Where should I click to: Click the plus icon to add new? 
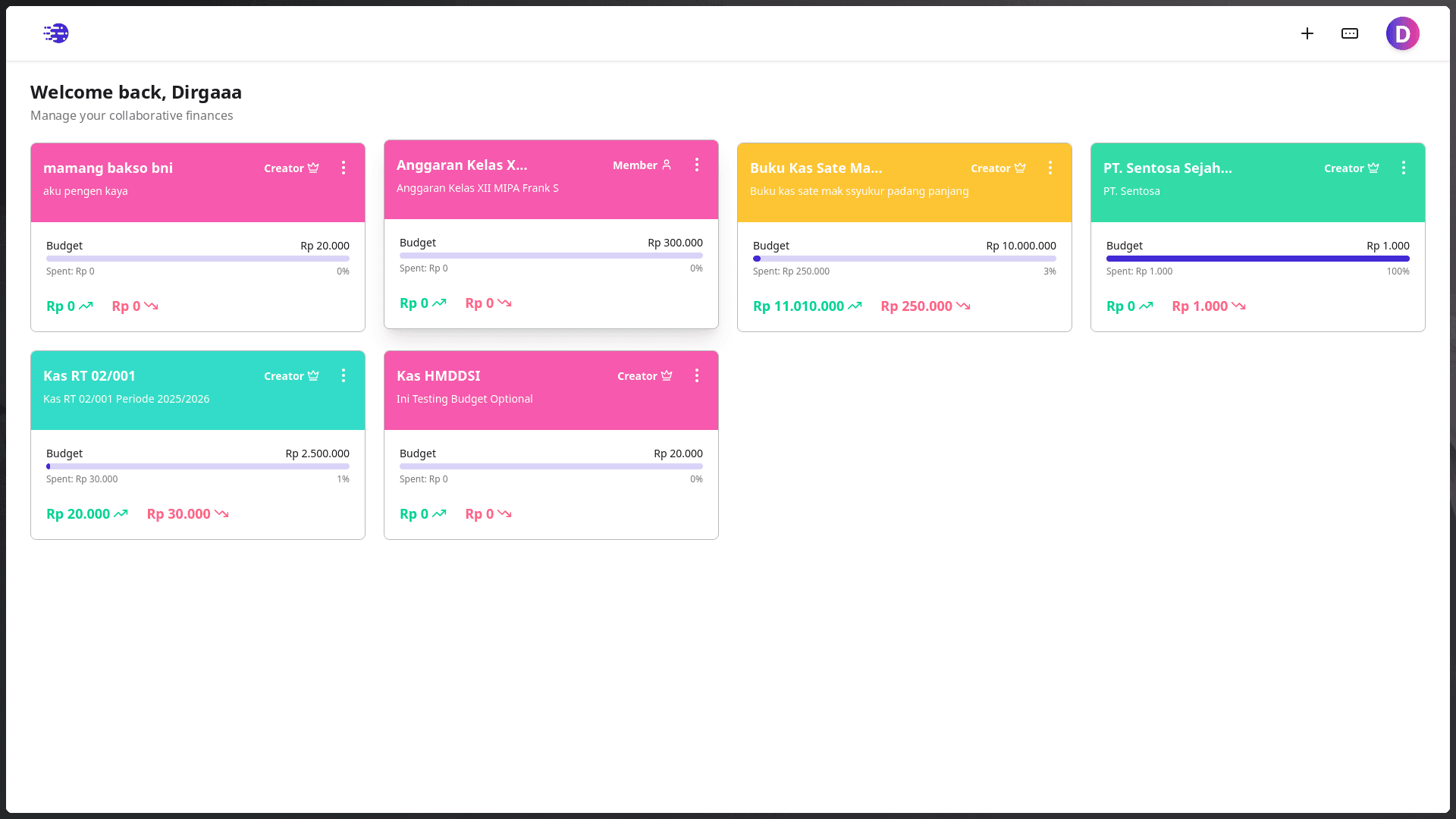coord(1307,33)
